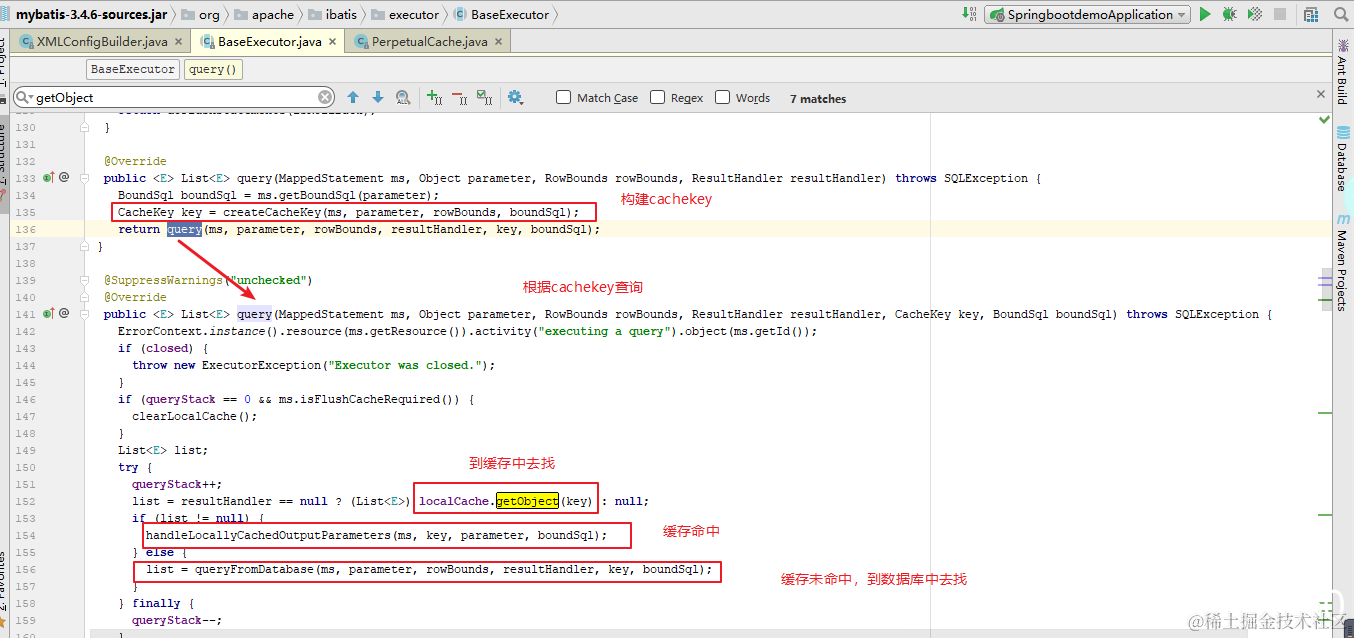Click the selected query word on line 136
The image size is (1354, 638).
tap(184, 229)
